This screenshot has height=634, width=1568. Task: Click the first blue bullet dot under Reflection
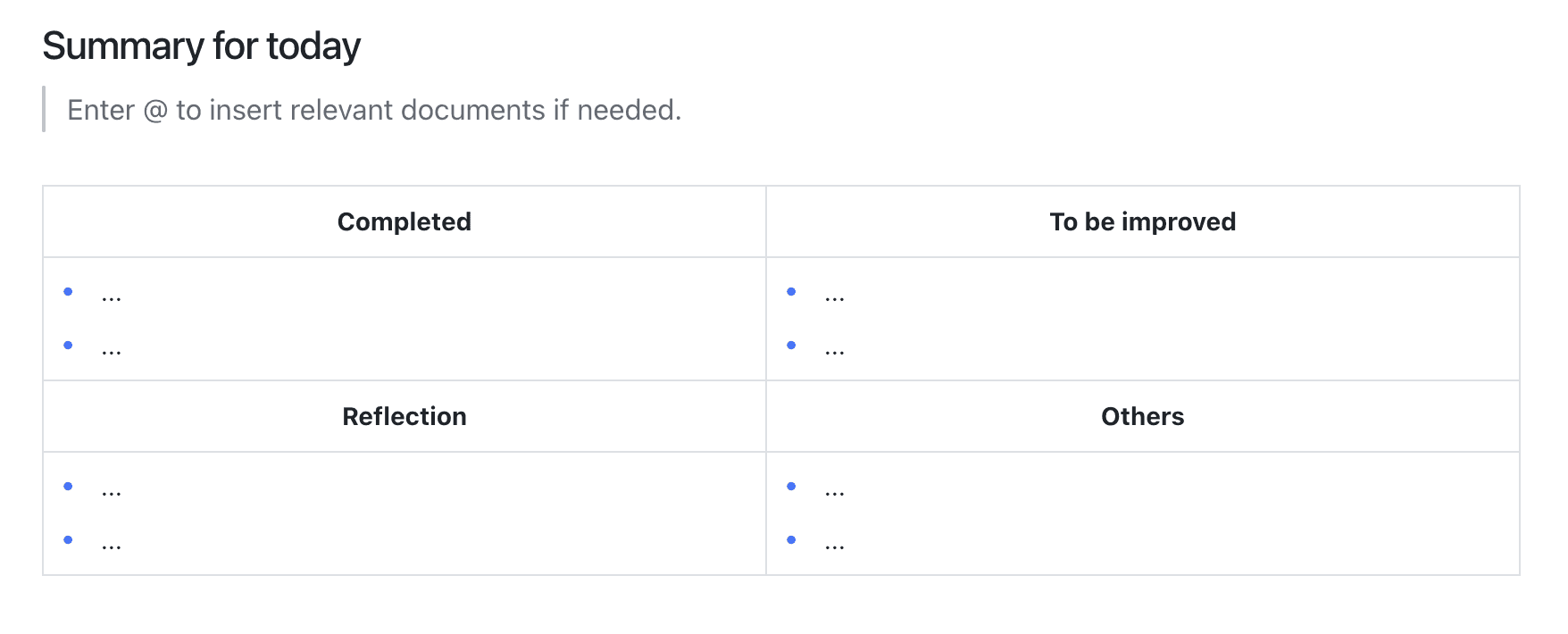pos(68,486)
